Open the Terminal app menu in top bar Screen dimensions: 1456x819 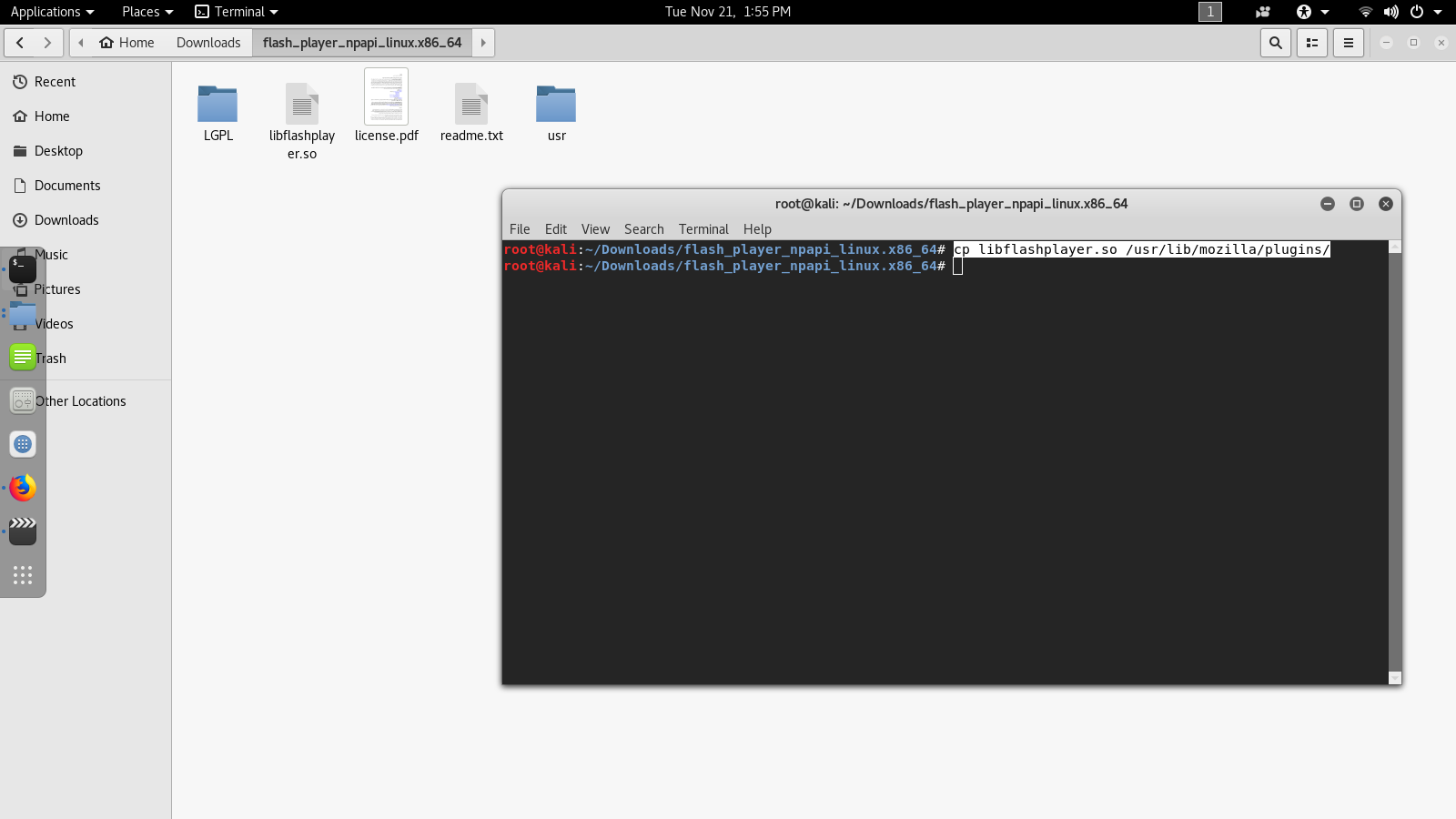237,12
